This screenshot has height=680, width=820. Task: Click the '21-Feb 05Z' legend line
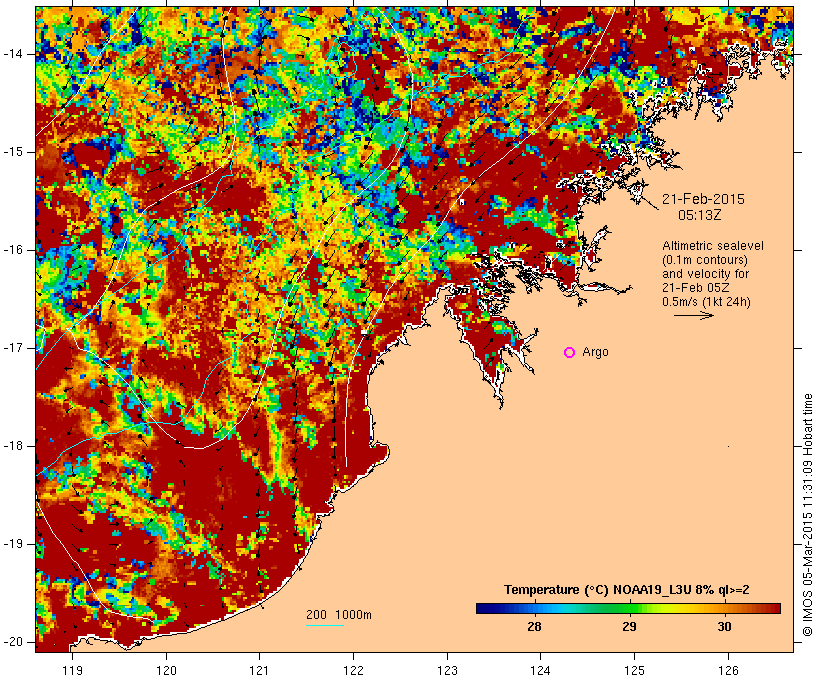click(696, 288)
